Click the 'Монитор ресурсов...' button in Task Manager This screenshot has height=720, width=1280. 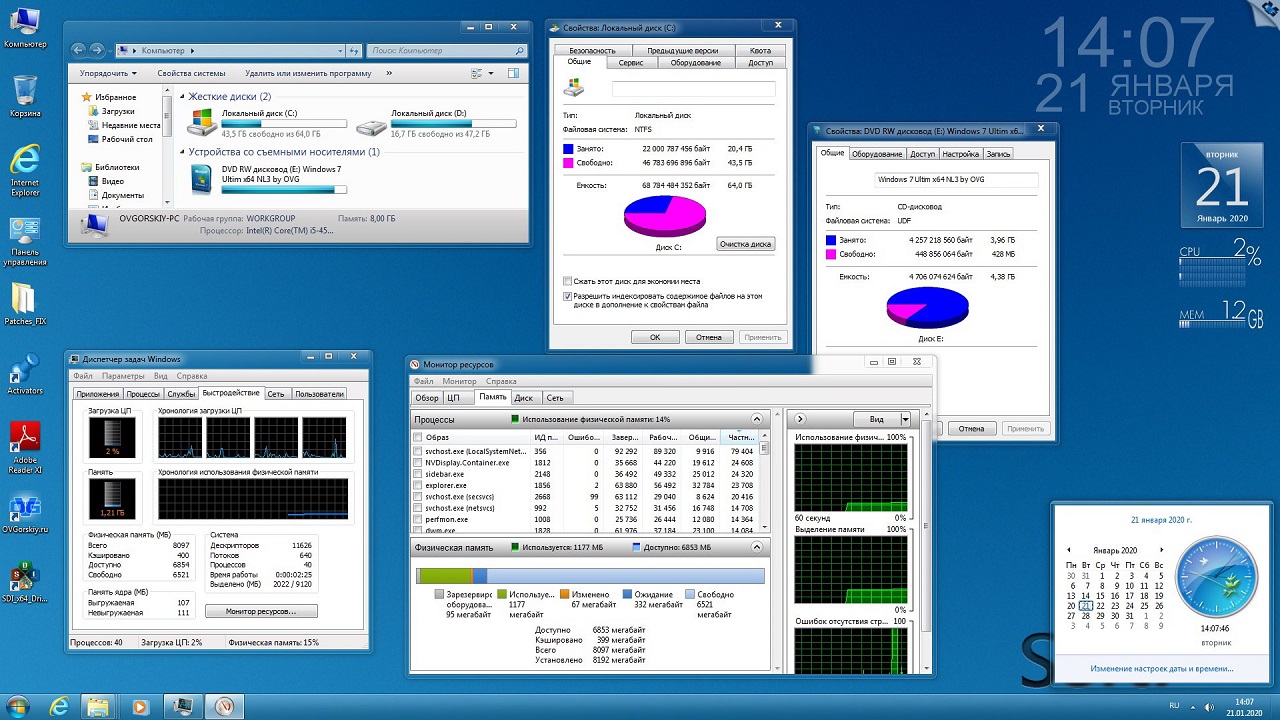coord(261,611)
